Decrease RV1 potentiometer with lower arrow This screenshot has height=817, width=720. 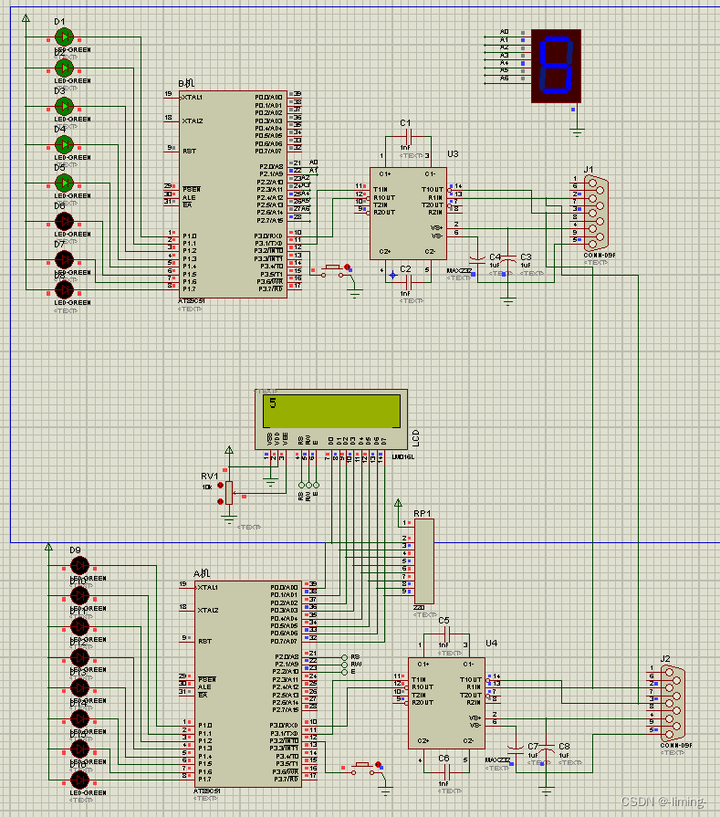pos(220,501)
